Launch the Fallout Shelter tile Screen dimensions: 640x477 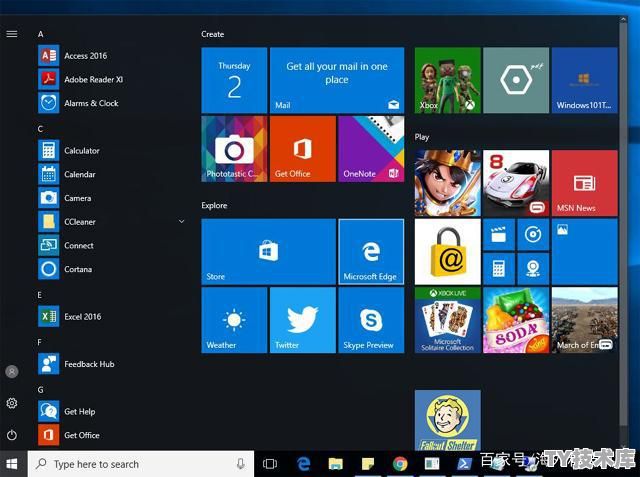coord(448,420)
